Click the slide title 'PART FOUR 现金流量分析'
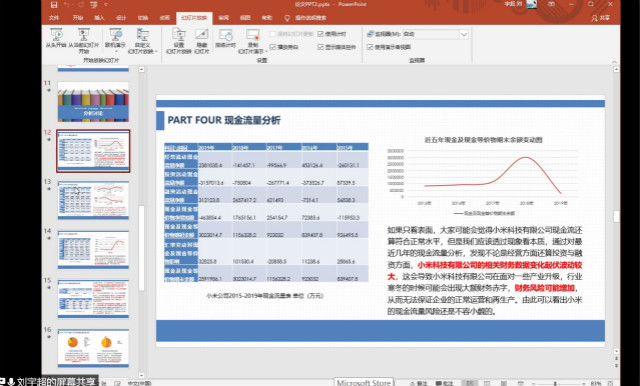 click(x=224, y=120)
